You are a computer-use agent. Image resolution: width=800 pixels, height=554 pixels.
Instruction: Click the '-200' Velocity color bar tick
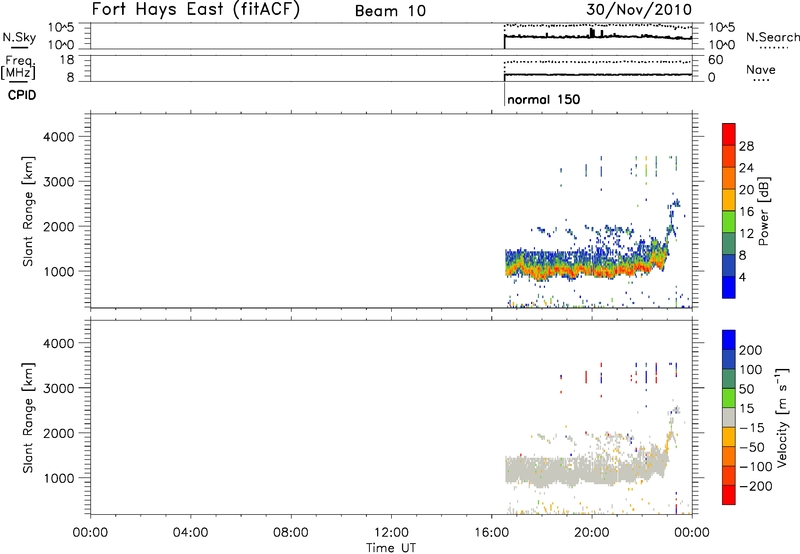pyautogui.click(x=756, y=486)
